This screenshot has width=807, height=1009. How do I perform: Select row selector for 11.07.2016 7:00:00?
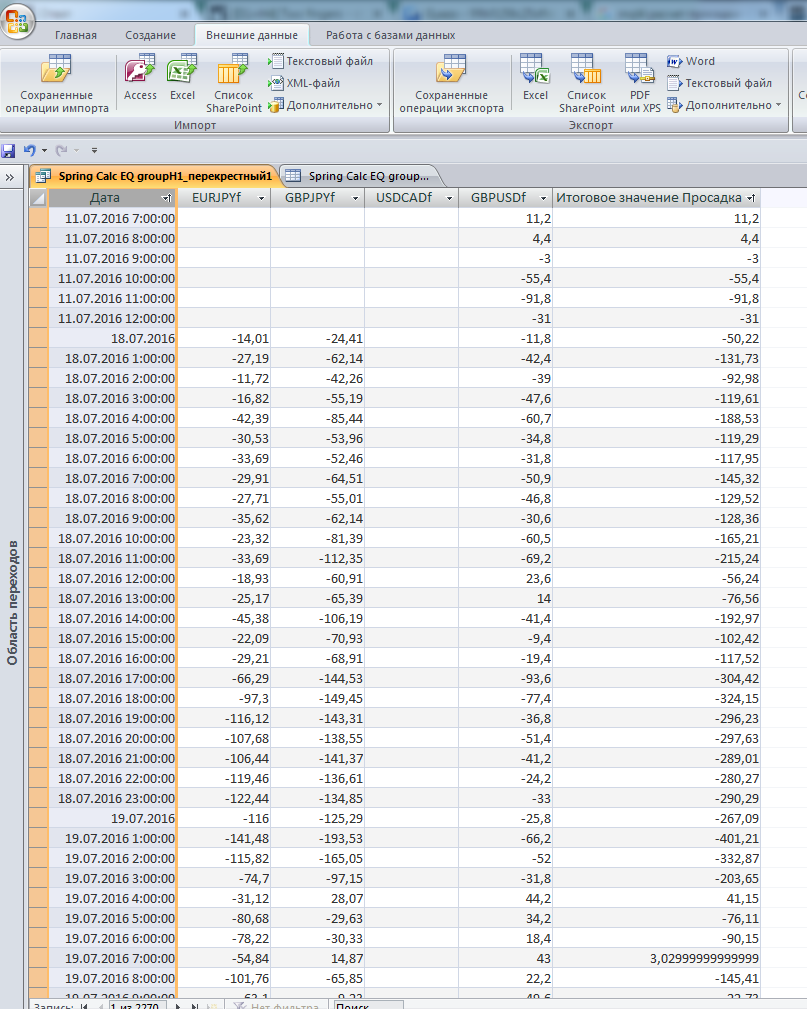click(39, 219)
